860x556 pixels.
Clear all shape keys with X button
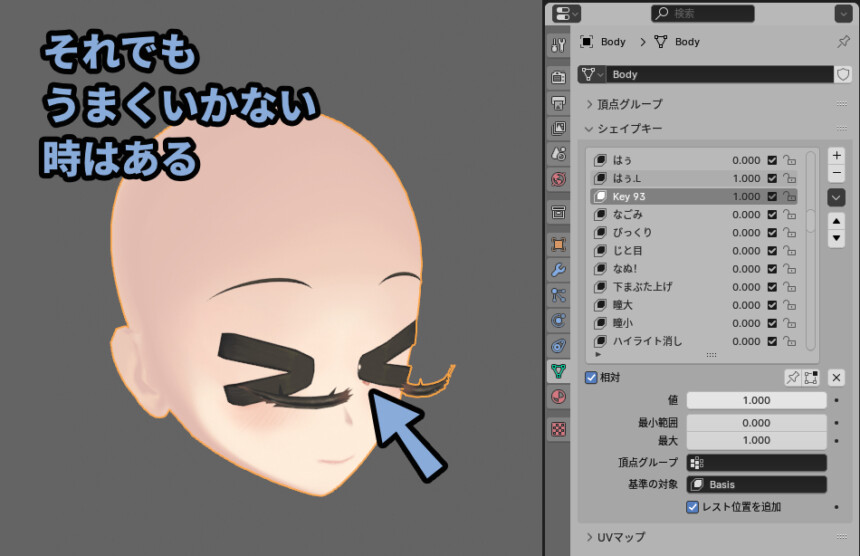(836, 377)
